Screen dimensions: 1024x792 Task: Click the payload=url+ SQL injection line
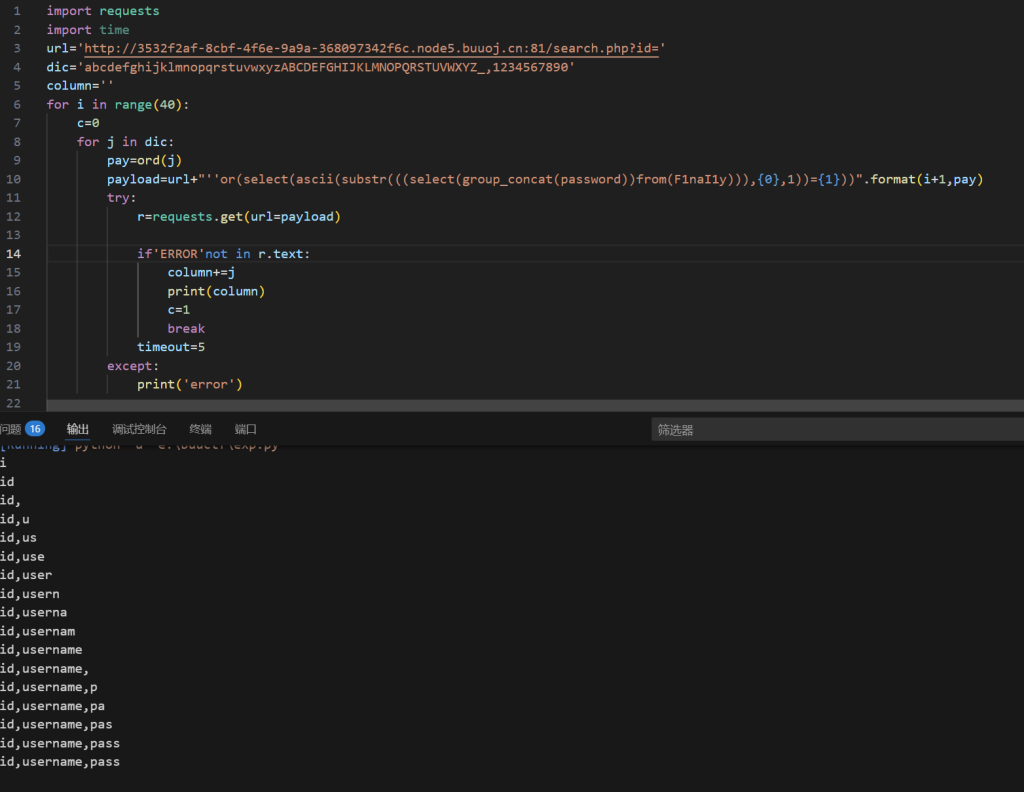pyautogui.click(x=545, y=179)
